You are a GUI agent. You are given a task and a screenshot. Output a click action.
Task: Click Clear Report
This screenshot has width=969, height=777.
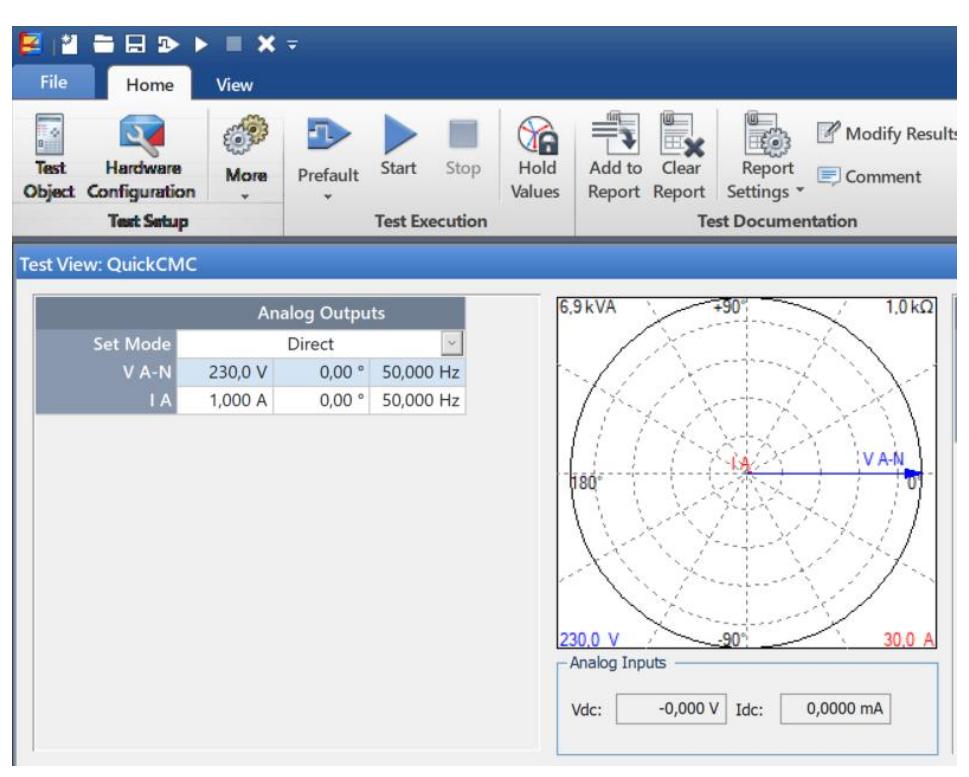point(680,156)
